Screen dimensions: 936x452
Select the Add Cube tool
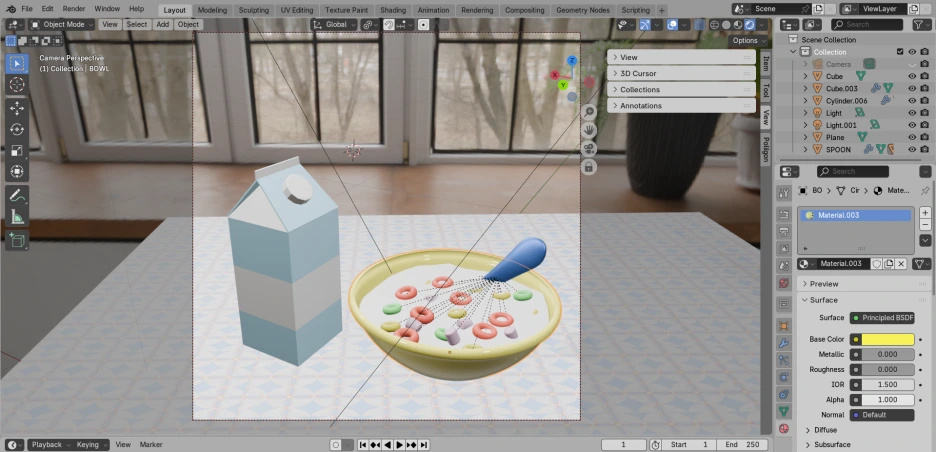(17, 240)
